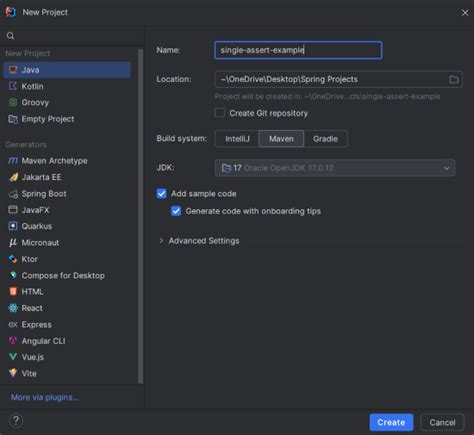Click inside the project Name field

pos(298,50)
